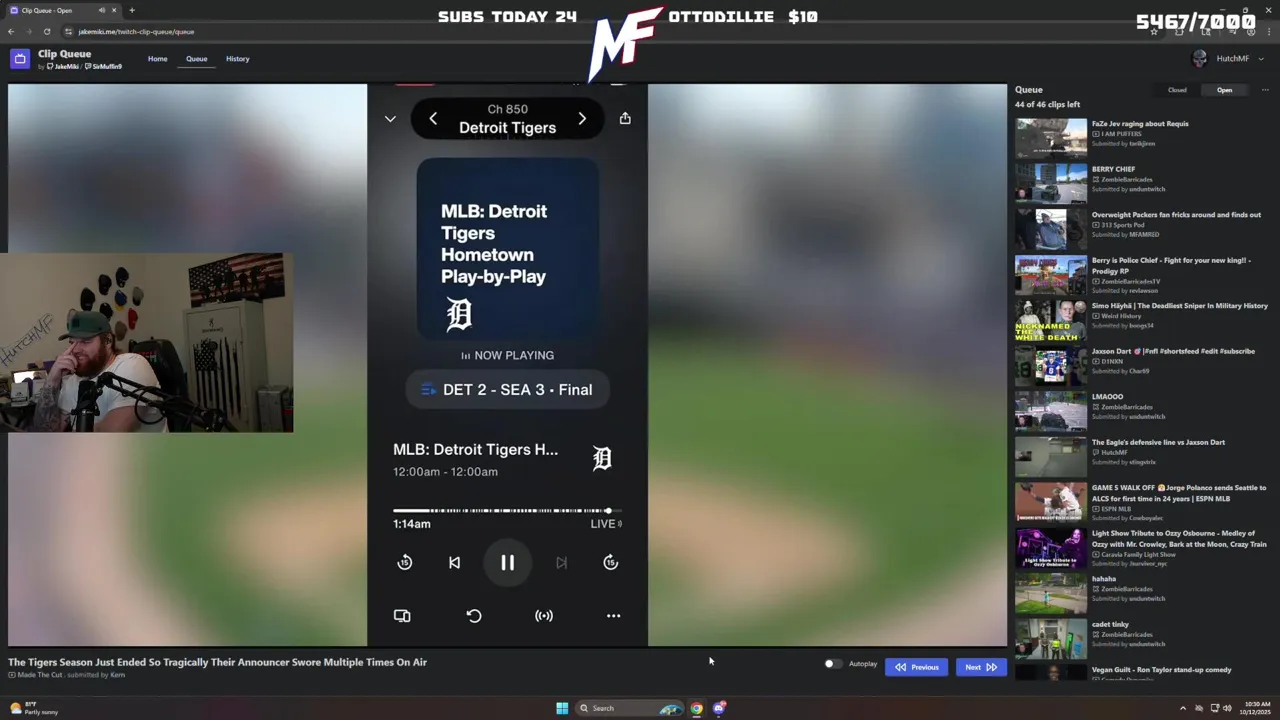The image size is (1280, 720).
Task: Jump to LIVE in the player
Action: (x=606, y=524)
